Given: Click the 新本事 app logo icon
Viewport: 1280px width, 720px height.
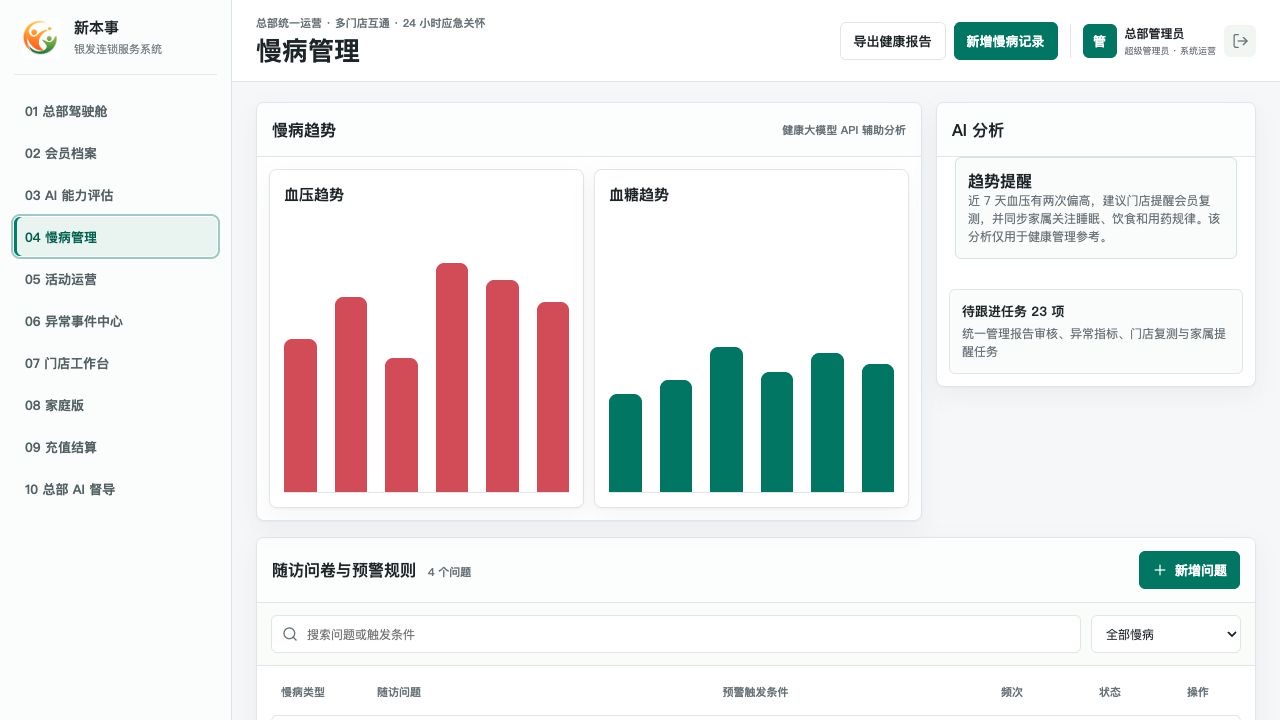Looking at the screenshot, I should 40,38.
